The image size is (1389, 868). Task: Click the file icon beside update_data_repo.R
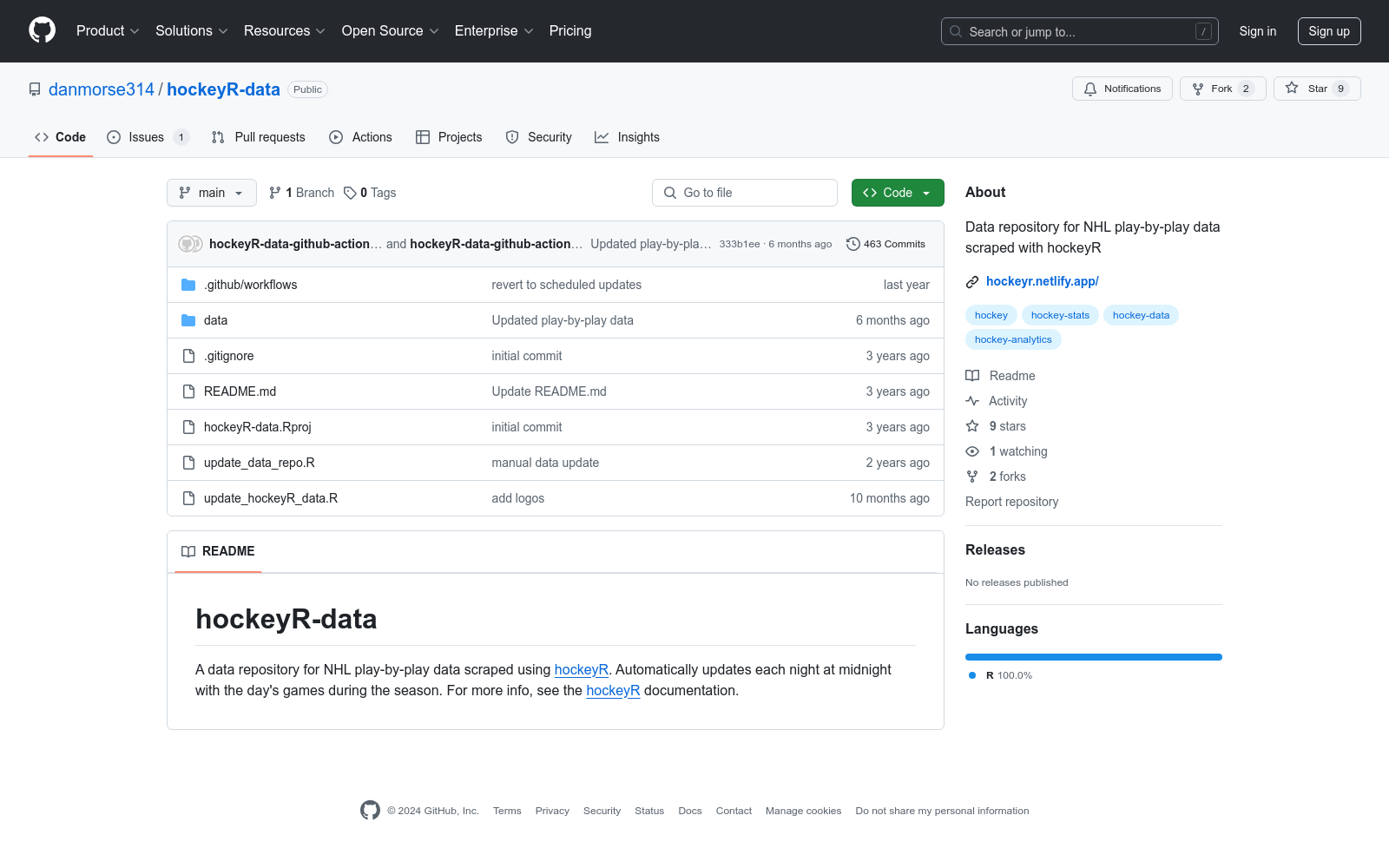[188, 463]
